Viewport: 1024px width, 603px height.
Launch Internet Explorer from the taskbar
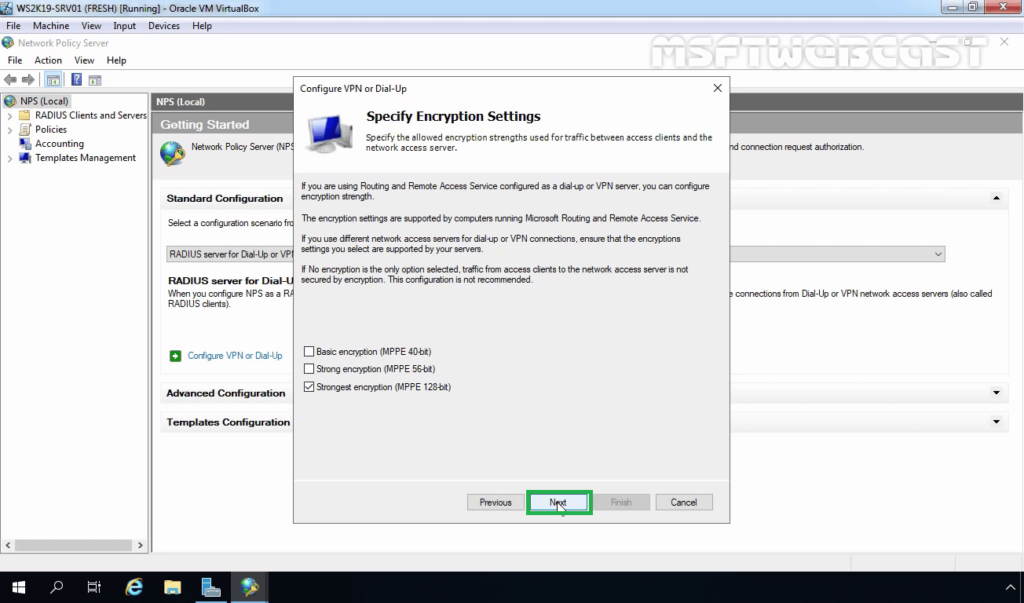(x=134, y=587)
